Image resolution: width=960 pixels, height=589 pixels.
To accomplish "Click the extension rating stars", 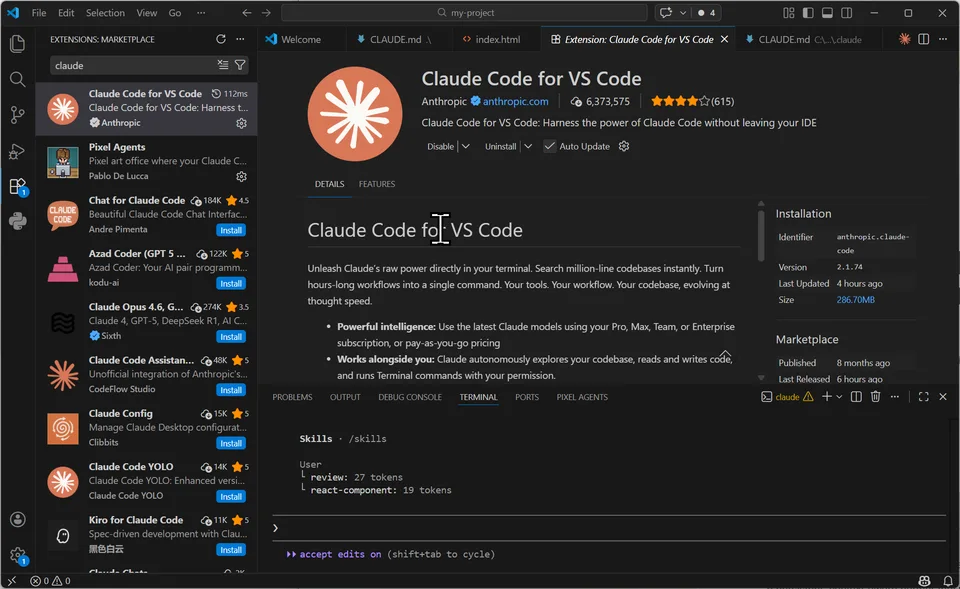I will click(680, 102).
